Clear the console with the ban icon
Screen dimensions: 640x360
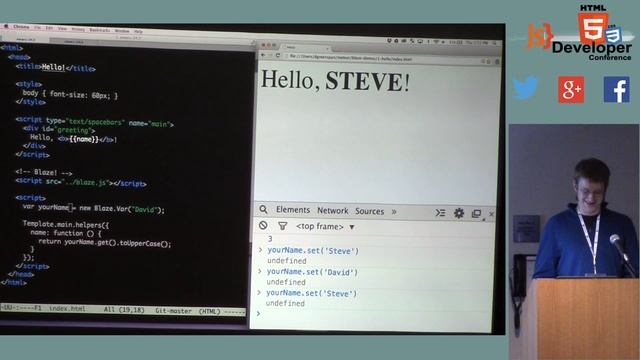(x=263, y=225)
